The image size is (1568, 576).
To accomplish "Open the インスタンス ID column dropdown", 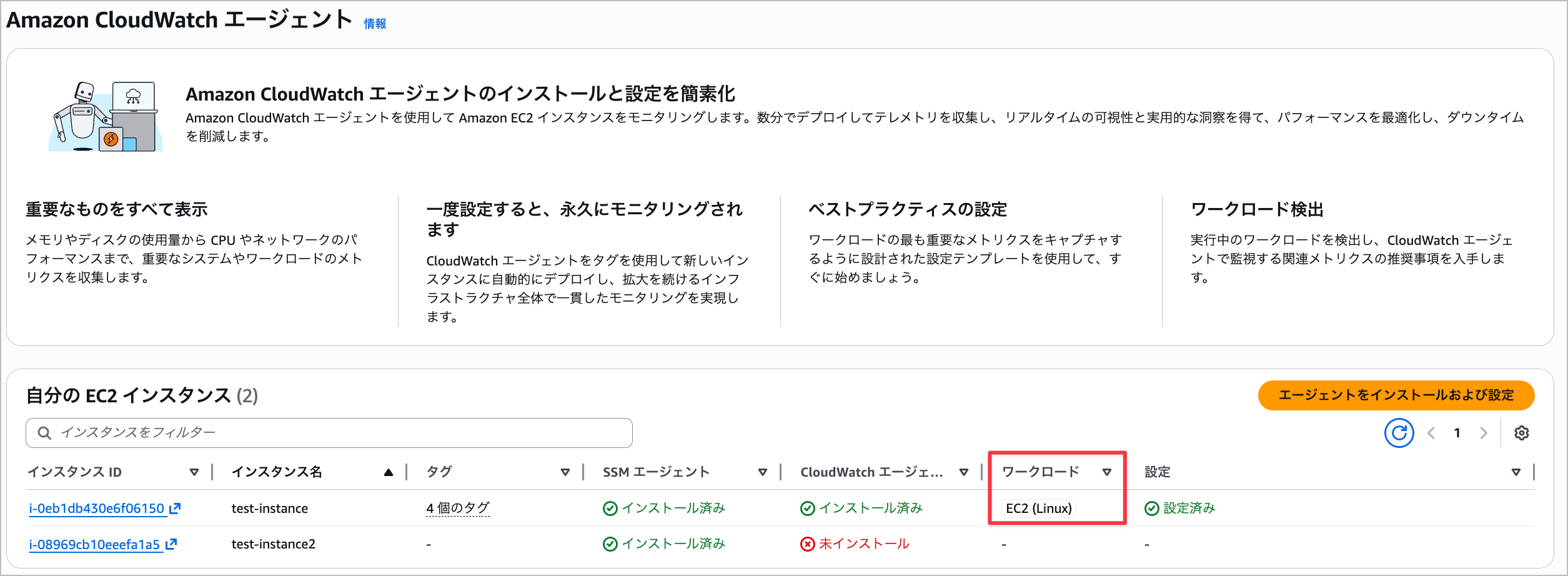I will coord(195,472).
